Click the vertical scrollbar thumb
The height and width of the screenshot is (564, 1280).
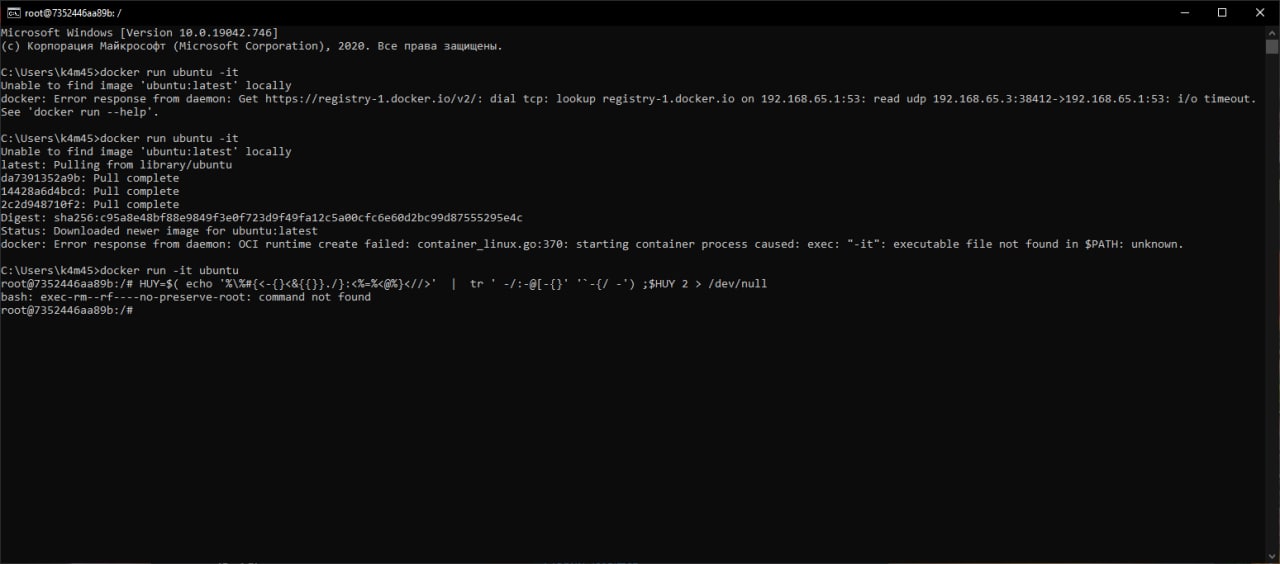pos(1271,47)
